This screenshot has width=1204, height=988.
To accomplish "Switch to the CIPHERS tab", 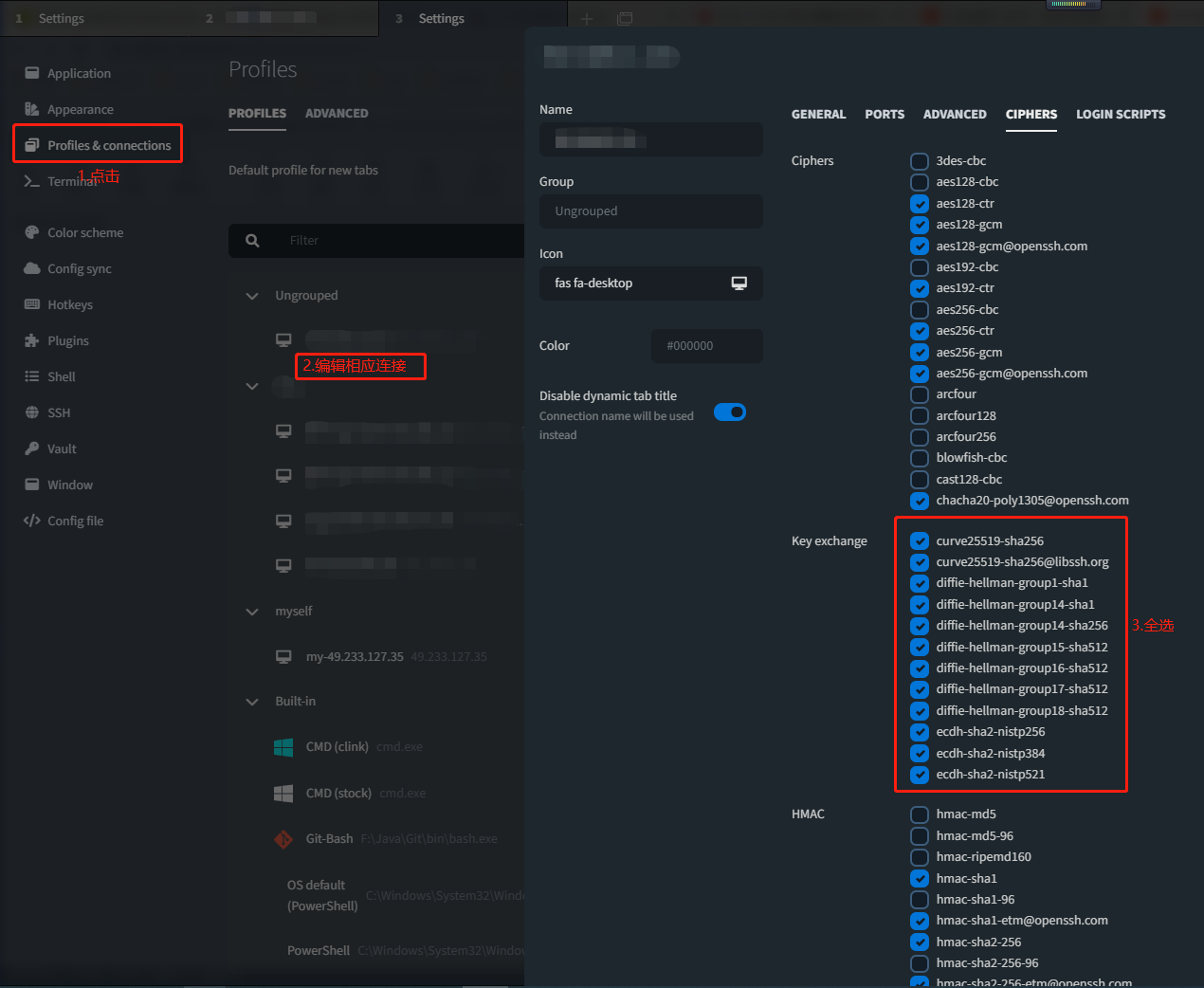I will click(x=1031, y=114).
